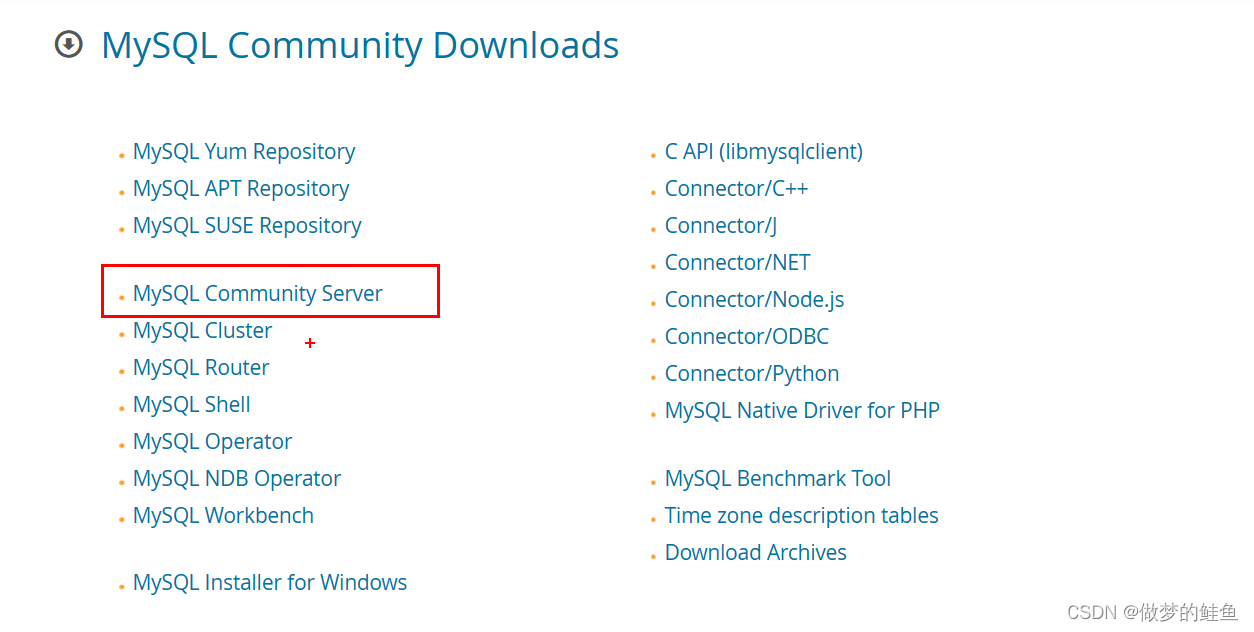The width and height of the screenshot is (1254, 632).
Task: Open the Download Archives link
Action: [756, 553]
